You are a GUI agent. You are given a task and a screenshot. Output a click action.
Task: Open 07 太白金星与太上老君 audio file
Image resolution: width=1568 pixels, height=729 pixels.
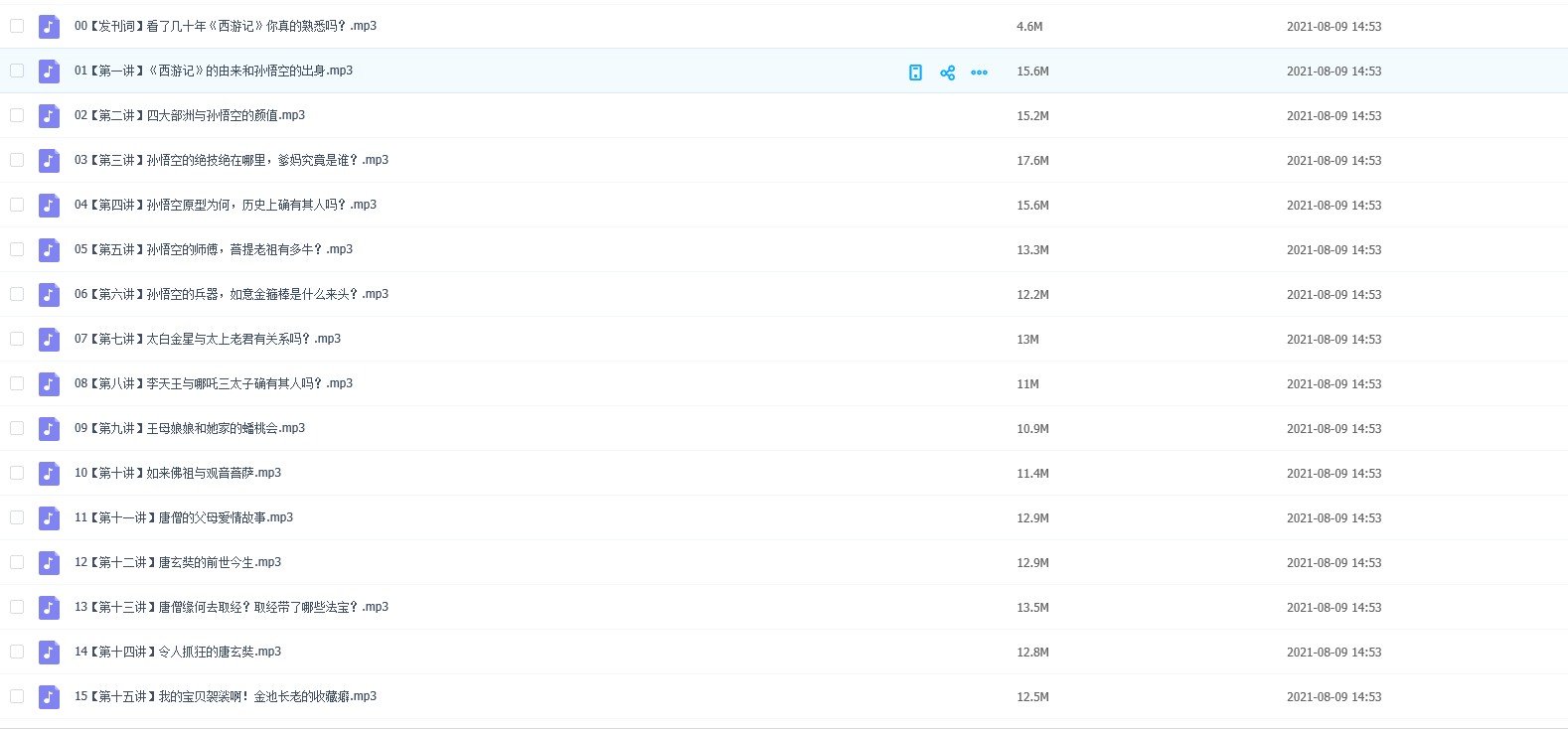coord(207,339)
